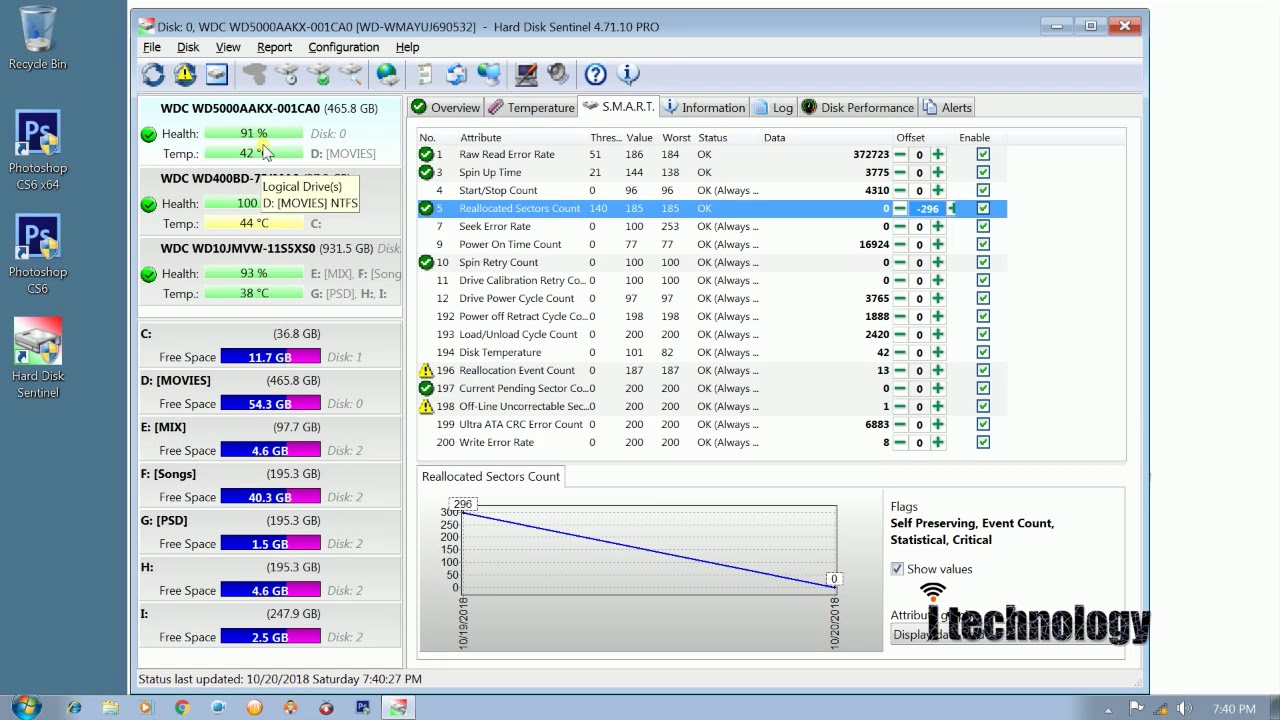Screen dimensions: 1280x720
Task: Untick Enable checkbox for Disk Temperature
Action: point(983,353)
